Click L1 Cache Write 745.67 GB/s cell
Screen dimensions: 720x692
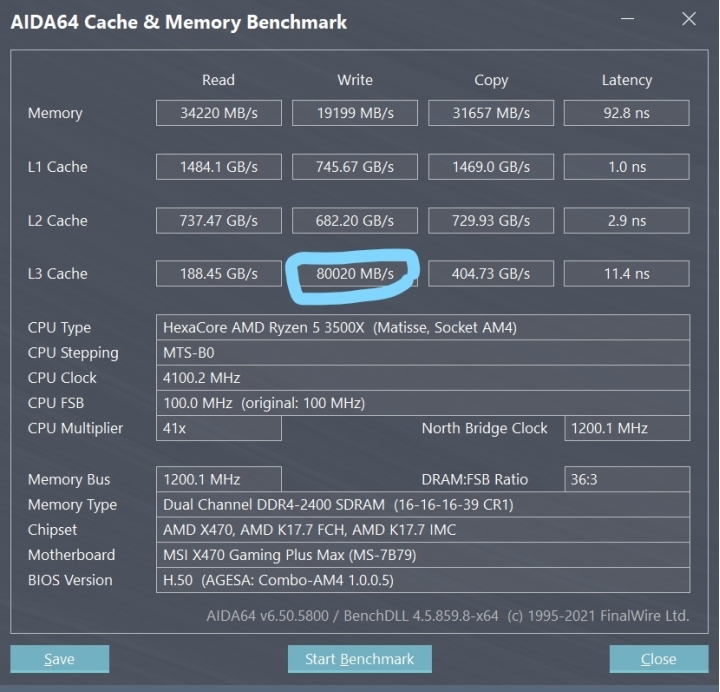click(355, 167)
